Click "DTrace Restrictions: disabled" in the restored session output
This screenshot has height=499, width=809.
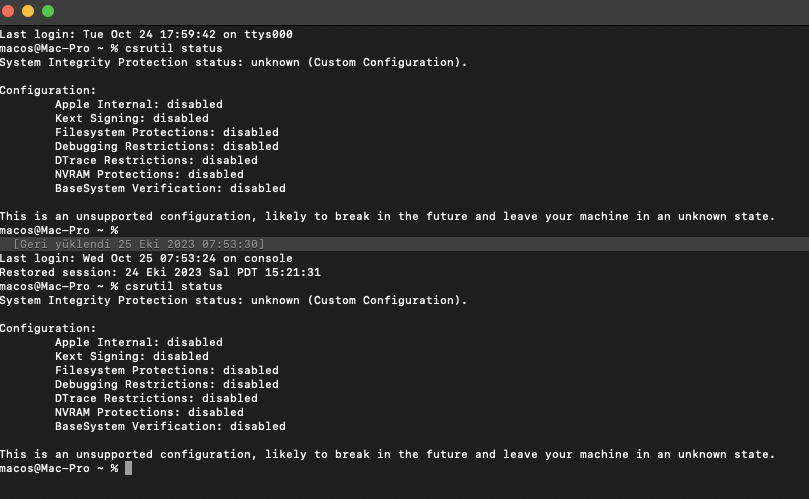pyautogui.click(x=156, y=398)
